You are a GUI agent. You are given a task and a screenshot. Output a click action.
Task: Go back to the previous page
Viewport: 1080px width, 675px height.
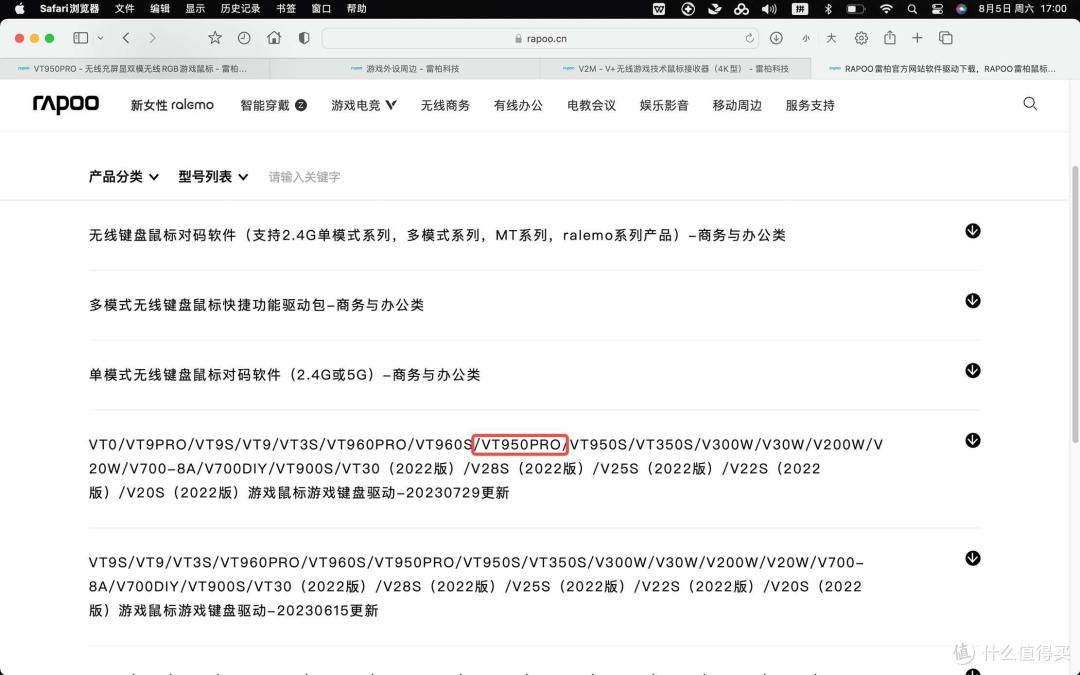126,38
